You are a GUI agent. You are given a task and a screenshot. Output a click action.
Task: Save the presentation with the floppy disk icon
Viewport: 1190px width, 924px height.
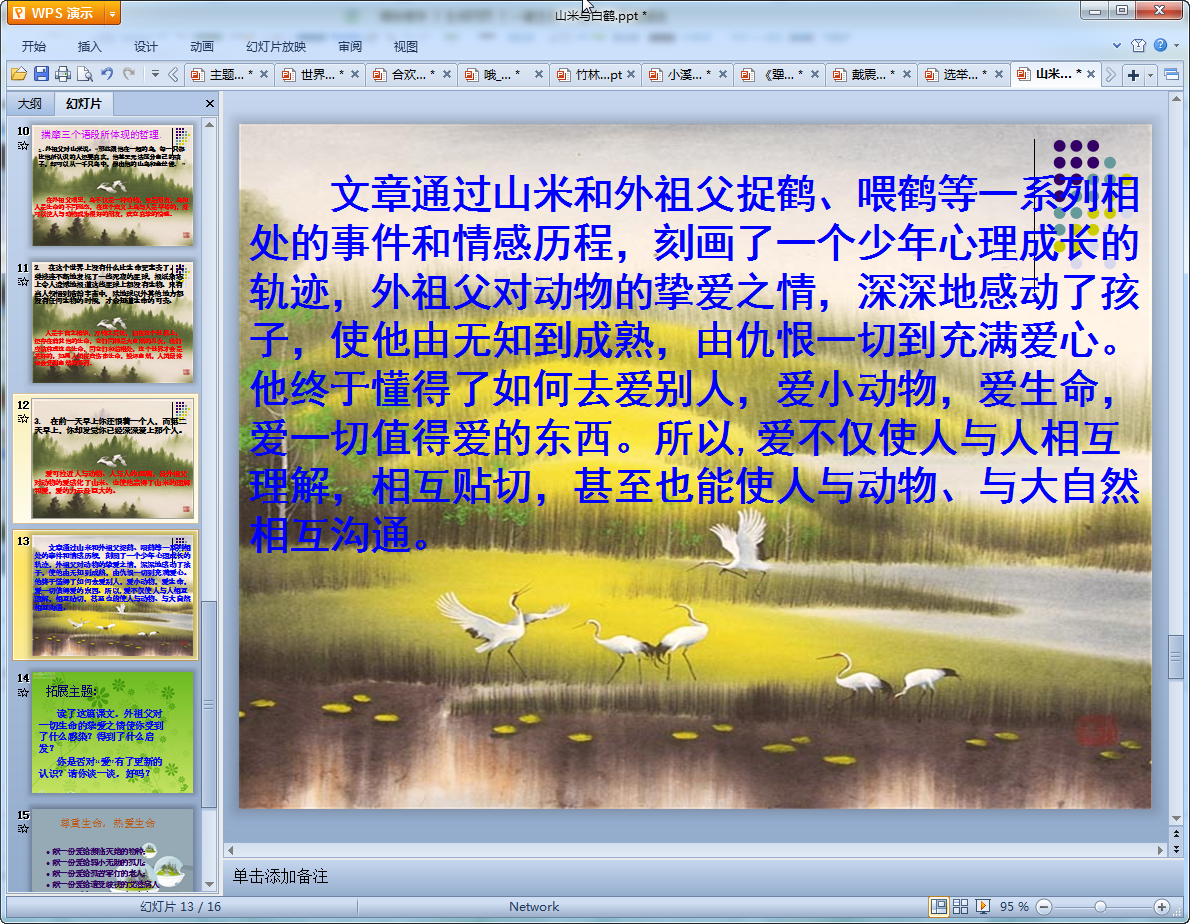click(x=41, y=74)
